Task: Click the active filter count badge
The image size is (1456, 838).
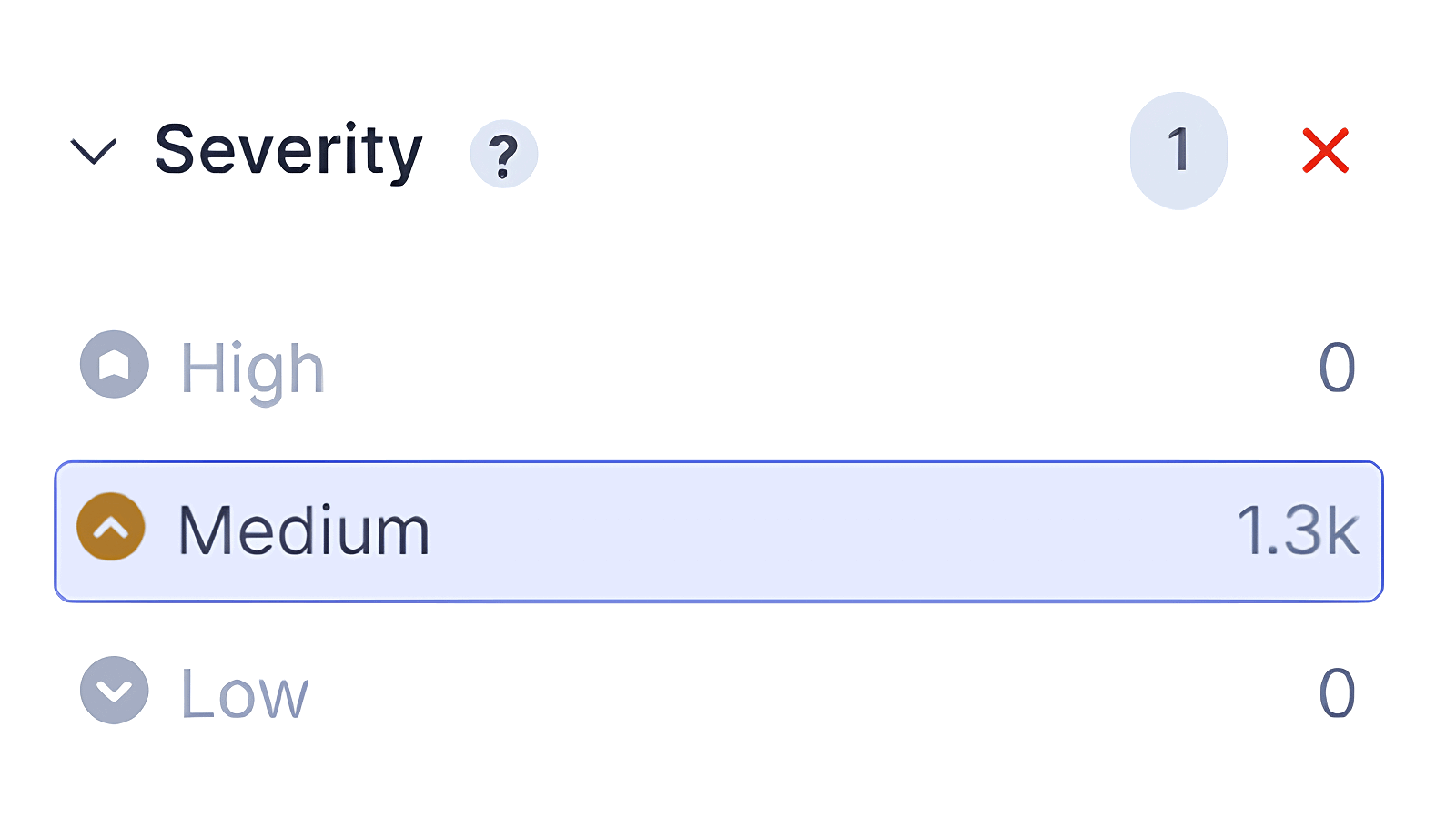Action: (x=1178, y=151)
